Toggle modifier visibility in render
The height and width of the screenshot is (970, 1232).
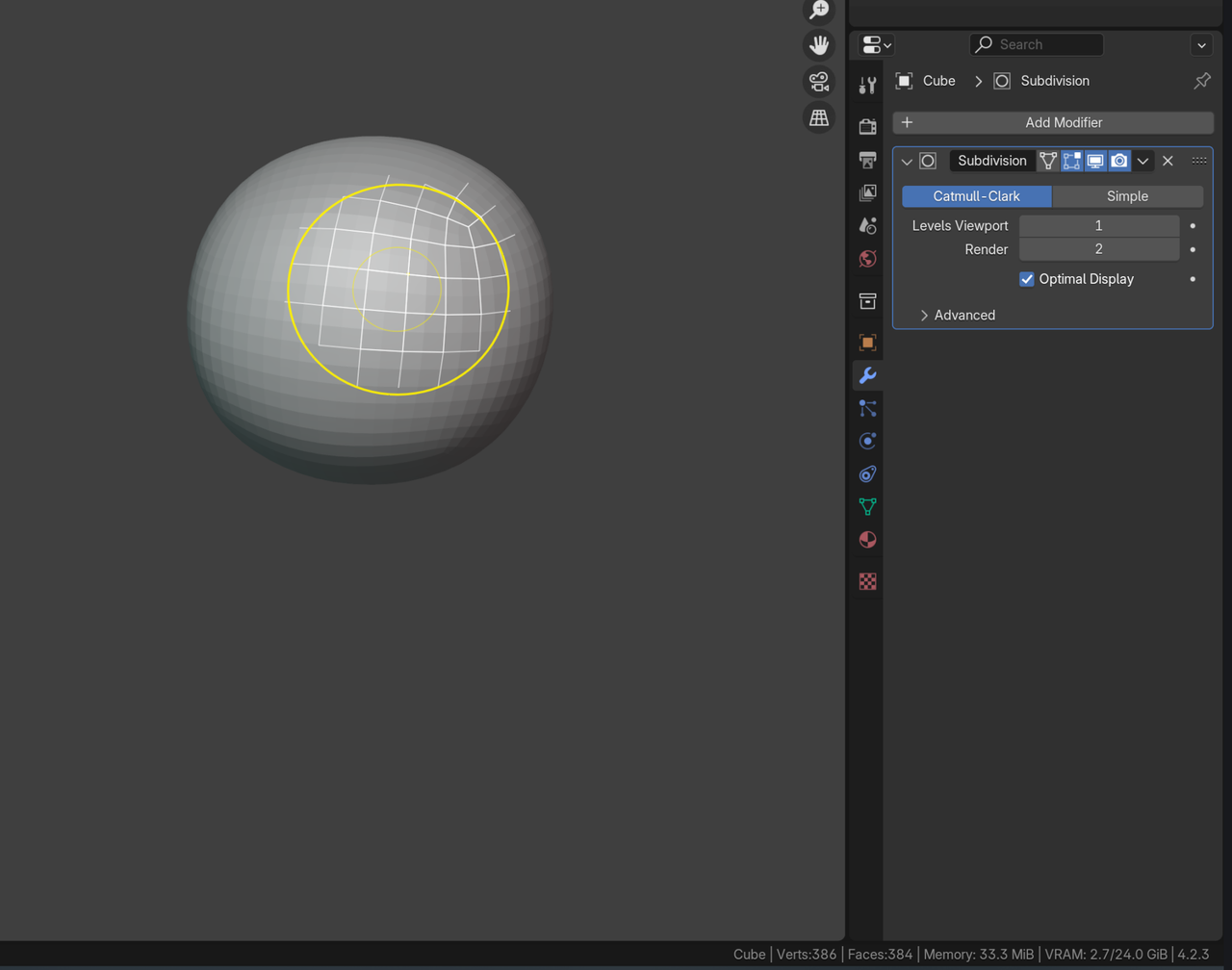click(1118, 161)
